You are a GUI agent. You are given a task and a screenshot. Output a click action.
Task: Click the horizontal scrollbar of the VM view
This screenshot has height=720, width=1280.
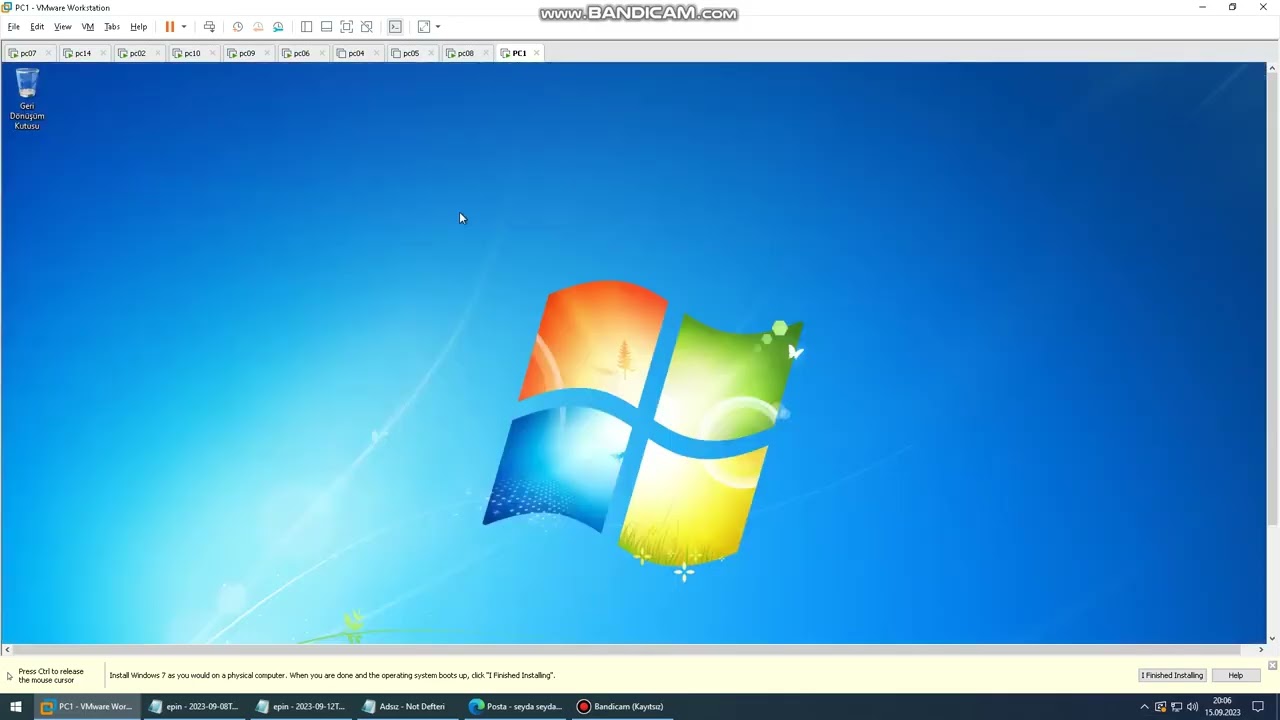click(x=634, y=650)
